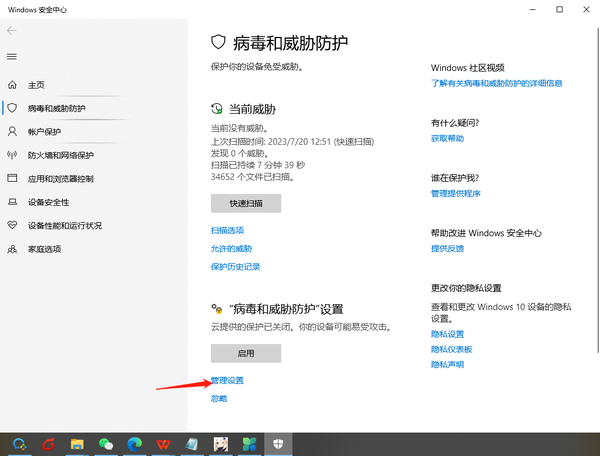Open 允许的威胁 allowed threats link
Screen dimensions: 600x456
(231, 248)
